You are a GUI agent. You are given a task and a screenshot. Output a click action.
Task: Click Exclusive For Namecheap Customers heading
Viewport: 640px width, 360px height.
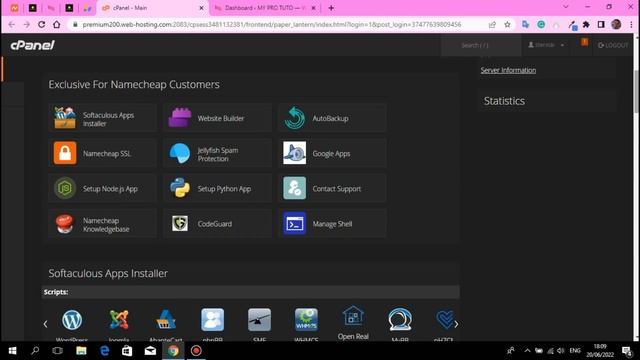[x=134, y=84]
